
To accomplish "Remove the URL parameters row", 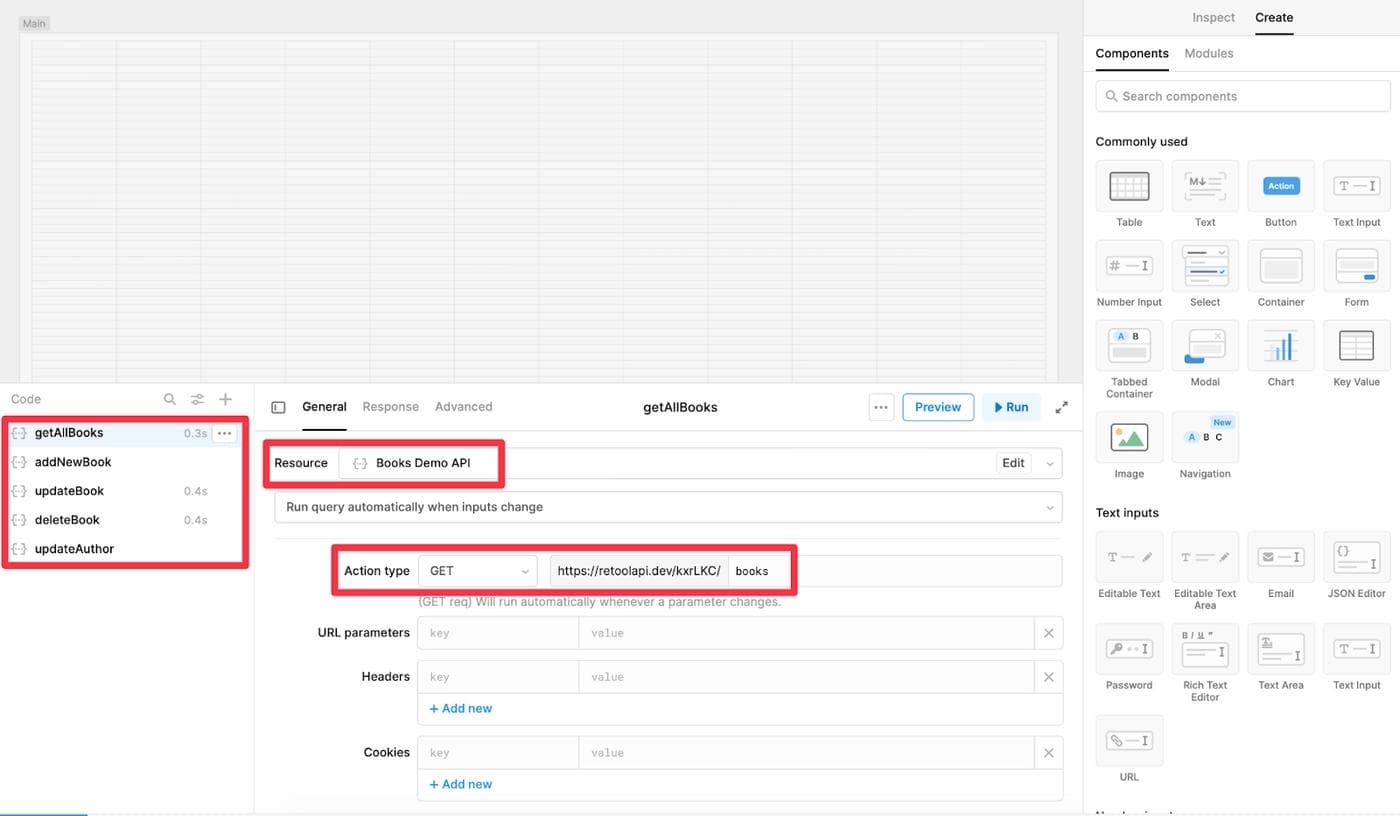I will click(1048, 633).
